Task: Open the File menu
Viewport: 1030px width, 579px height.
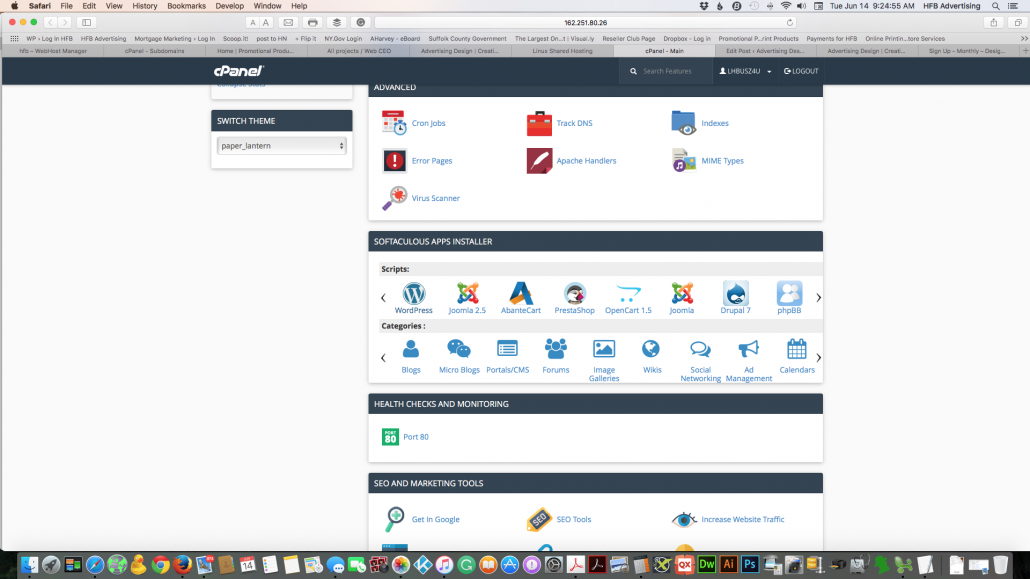Action: pyautogui.click(x=66, y=6)
